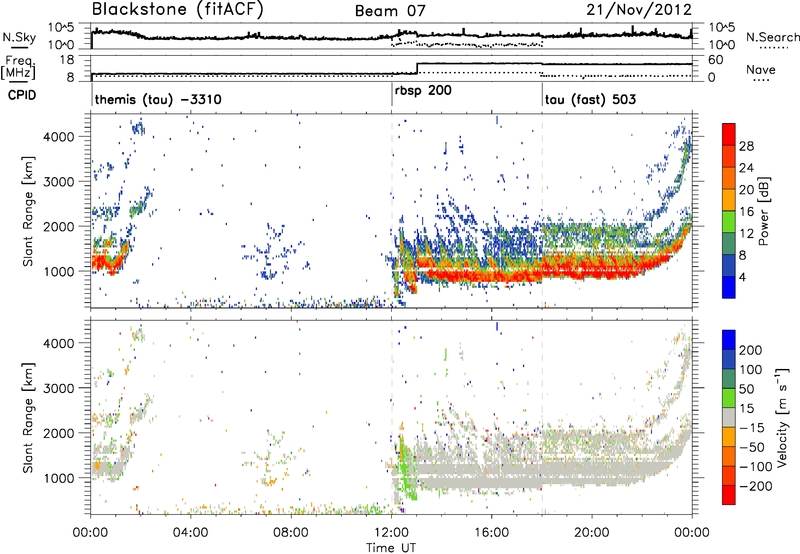Select the "Freq. [MHz]" axis label
Viewport: 800px width, 554px height.
click(x=20, y=68)
